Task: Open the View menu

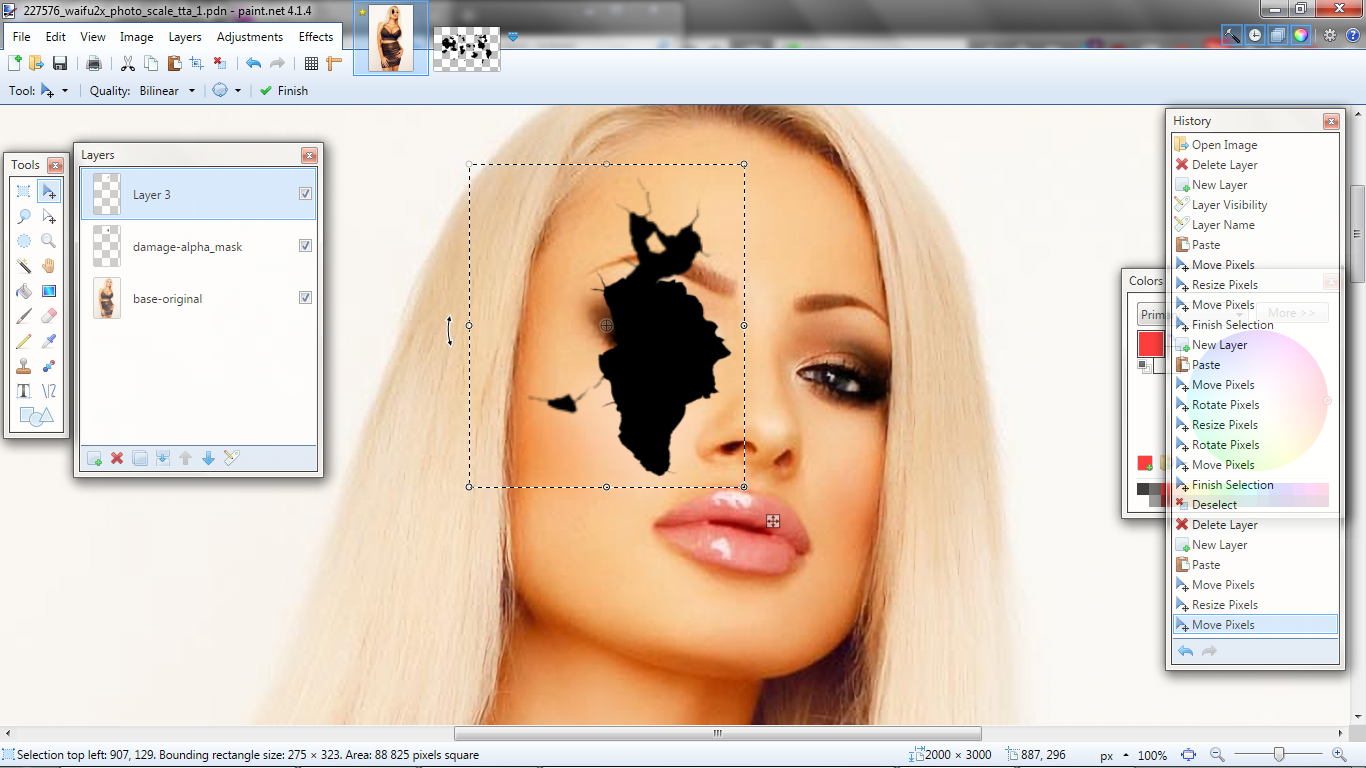Action: click(93, 37)
